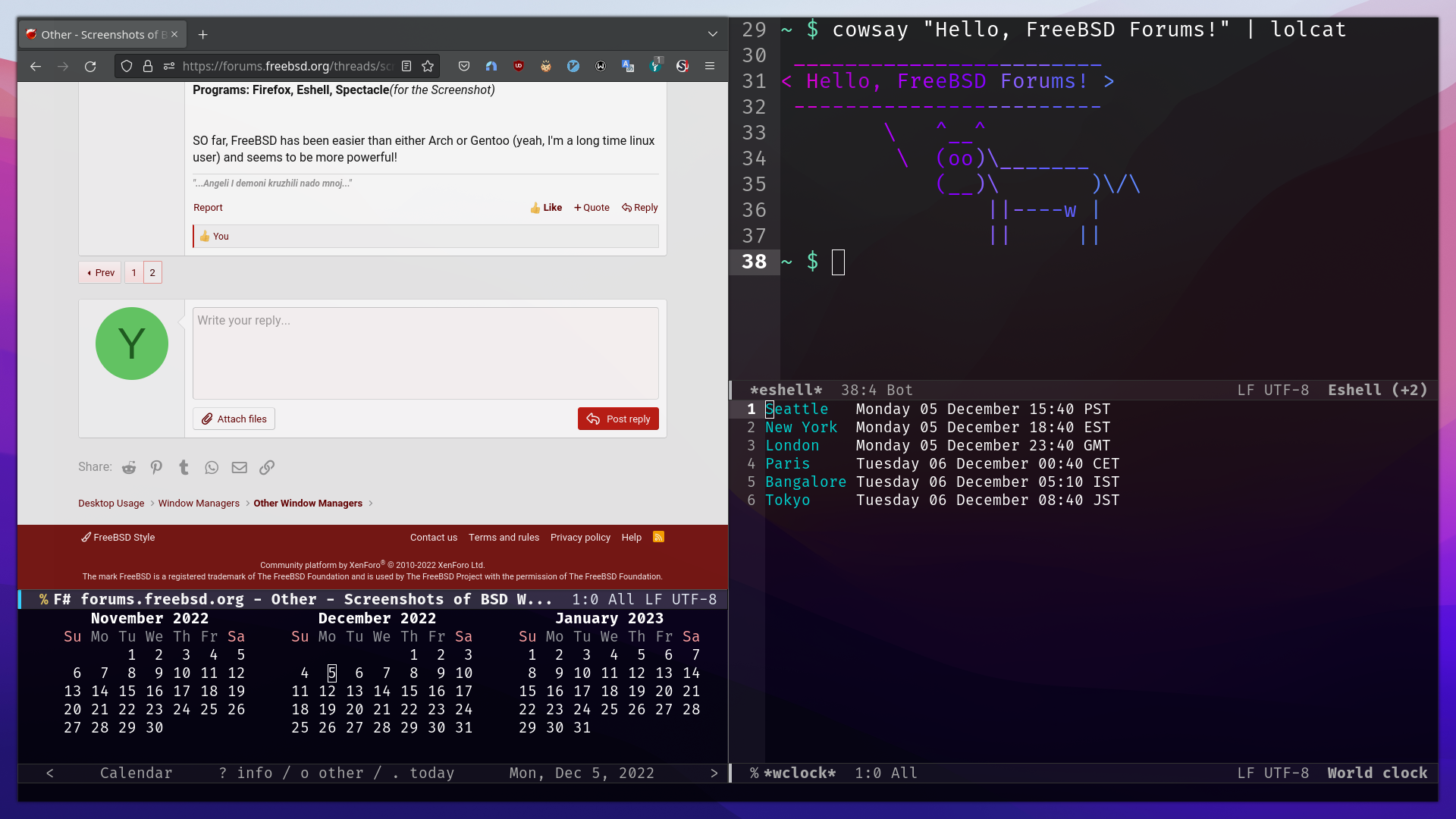Image resolution: width=1456 pixels, height=819 pixels.
Task: Copy thread link with chain icon
Action: point(267,467)
